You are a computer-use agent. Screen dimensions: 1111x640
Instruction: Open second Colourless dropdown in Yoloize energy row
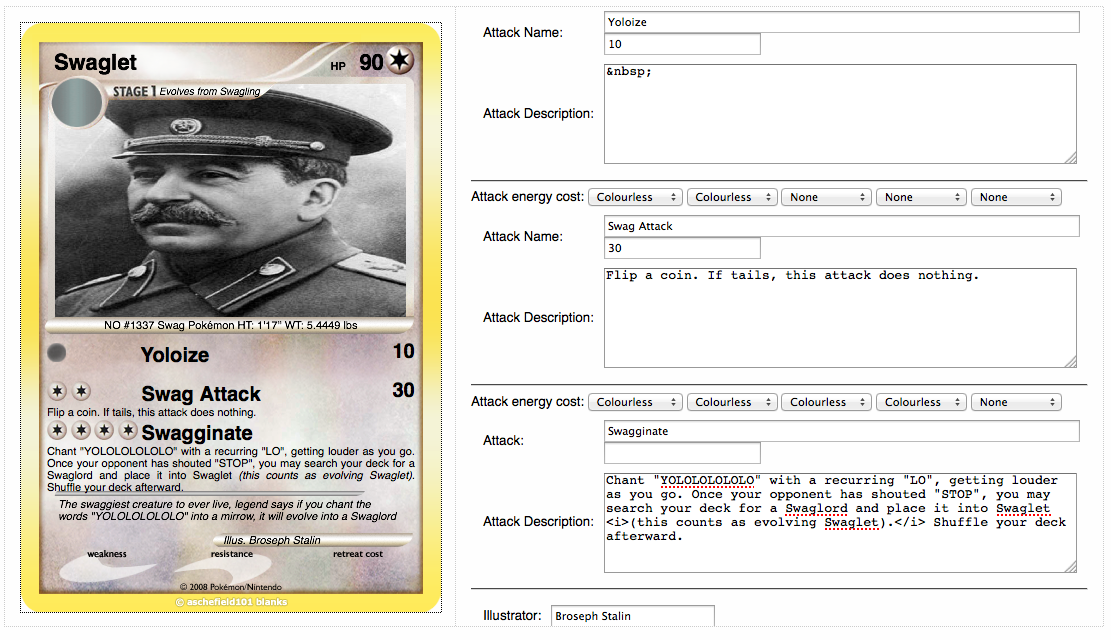click(x=732, y=197)
